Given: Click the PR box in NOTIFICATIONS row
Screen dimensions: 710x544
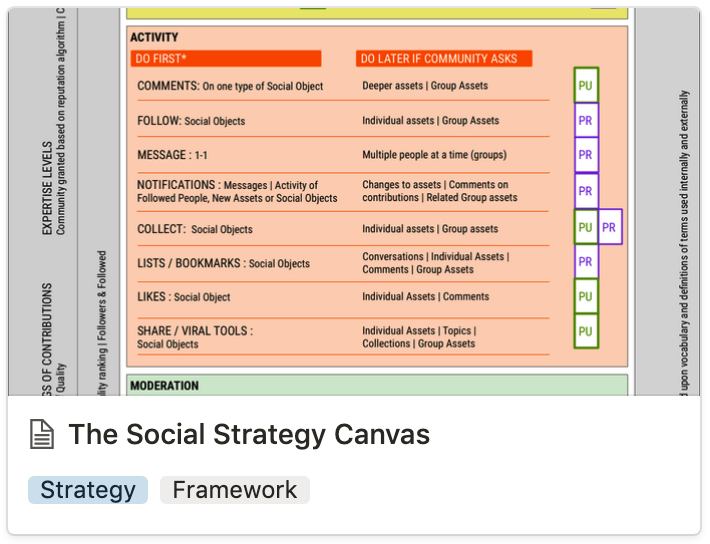Looking at the screenshot, I should pos(585,191).
